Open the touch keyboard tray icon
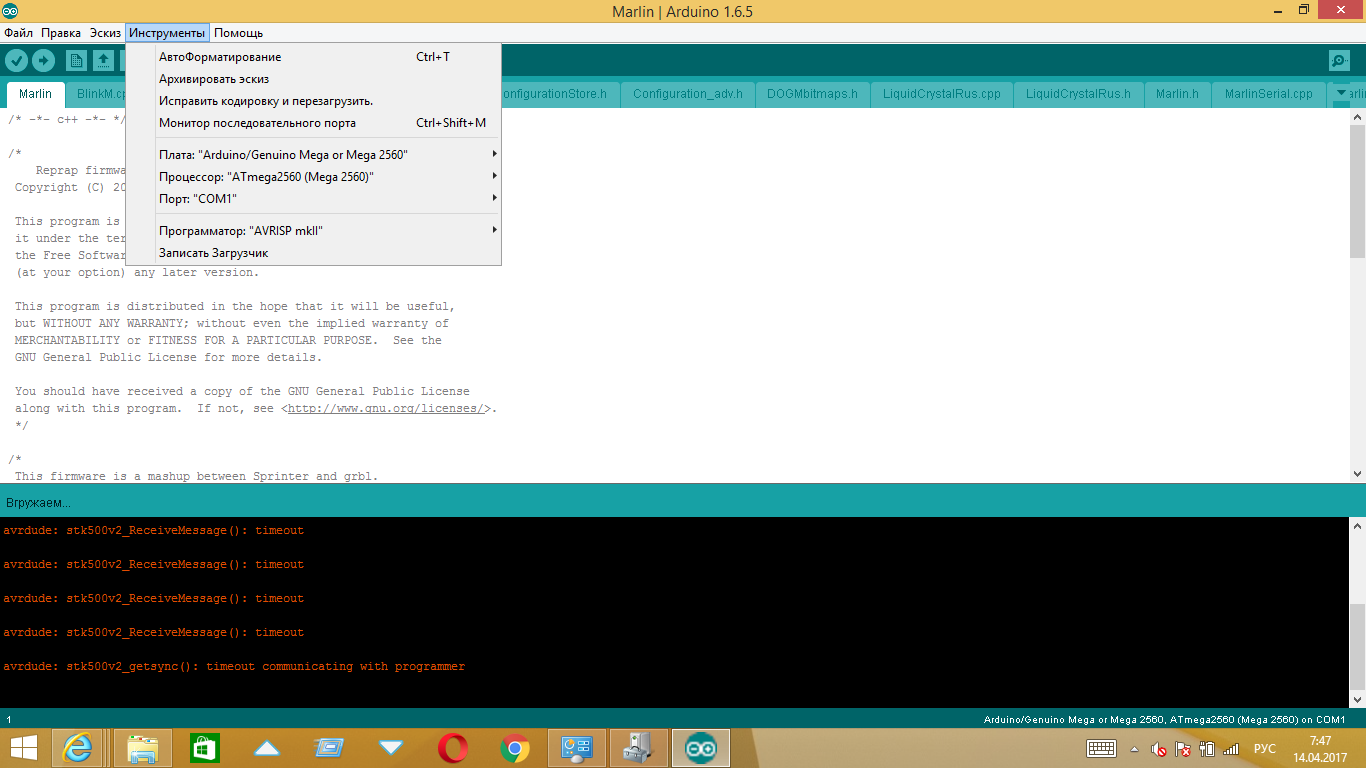This screenshot has width=1366, height=768. coord(1102,748)
